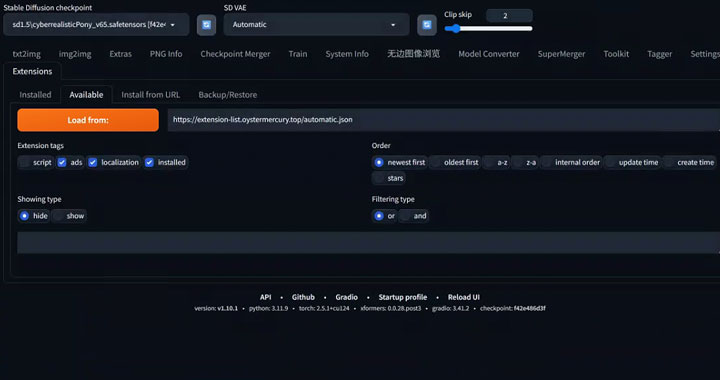Open the Gradio footer link
This screenshot has height=380, width=720.
347,297
